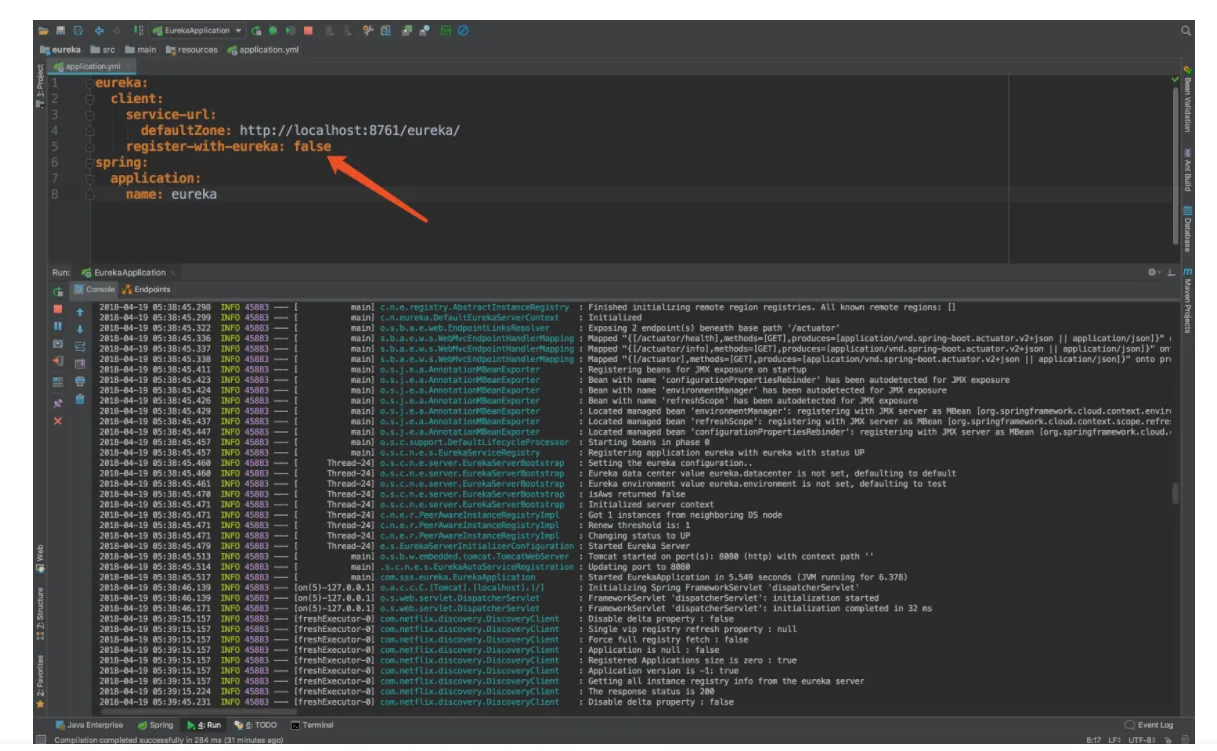Rerun EurekaApplication from Run panel sidebar
The image size is (1217, 751).
58,290
